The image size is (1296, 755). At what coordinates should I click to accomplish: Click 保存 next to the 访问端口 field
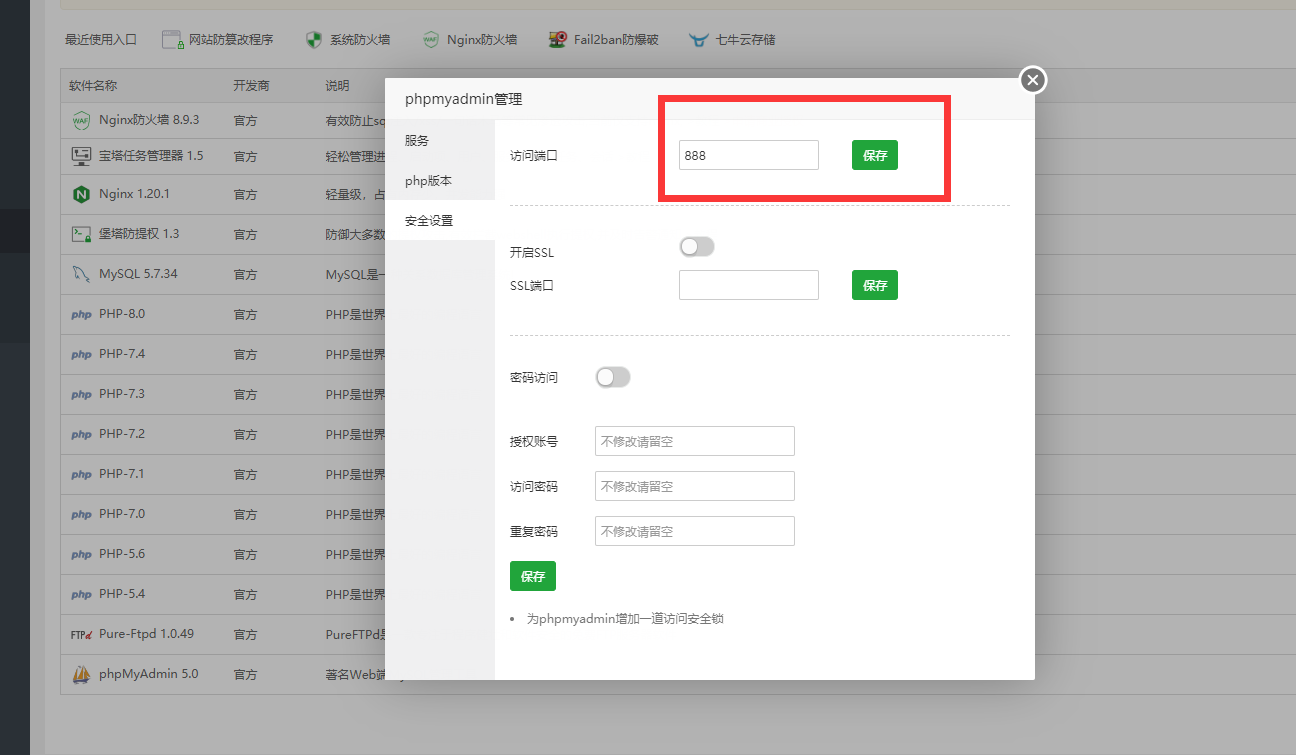pos(874,155)
